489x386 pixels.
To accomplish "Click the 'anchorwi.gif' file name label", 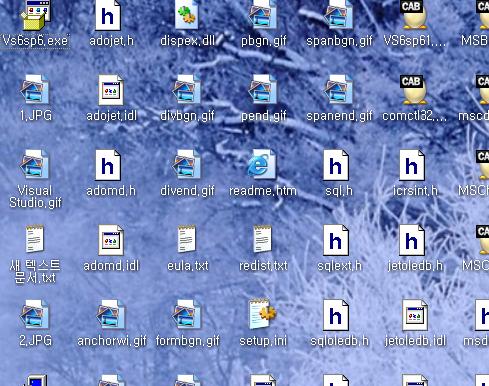I will coord(112,341).
